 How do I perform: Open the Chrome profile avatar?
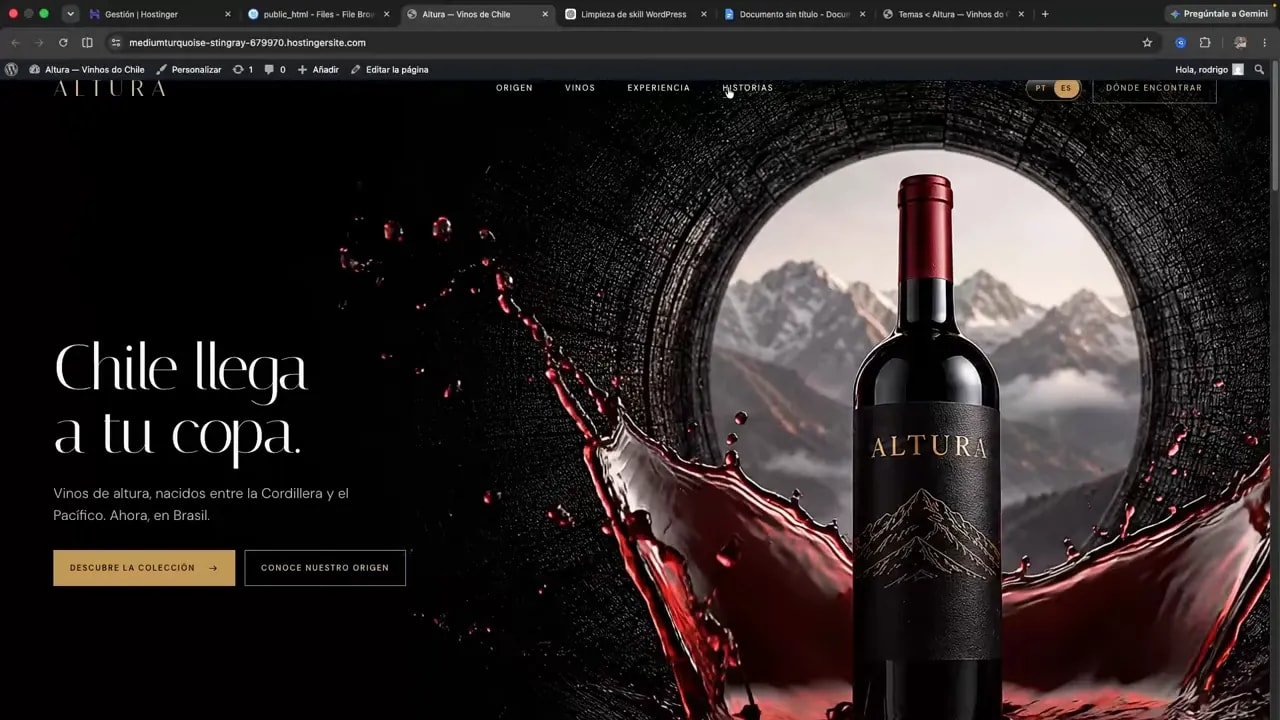1240,43
